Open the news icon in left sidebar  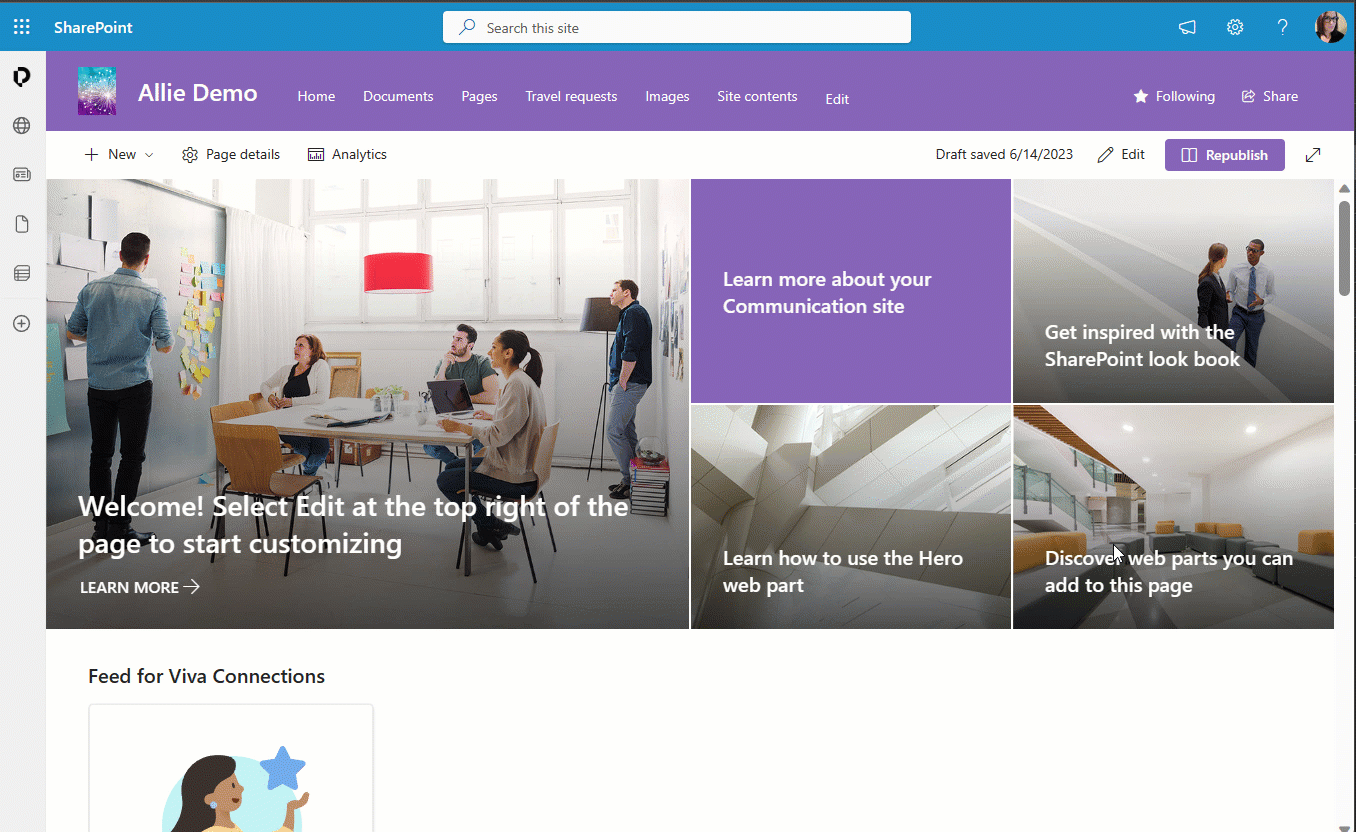tap(21, 175)
